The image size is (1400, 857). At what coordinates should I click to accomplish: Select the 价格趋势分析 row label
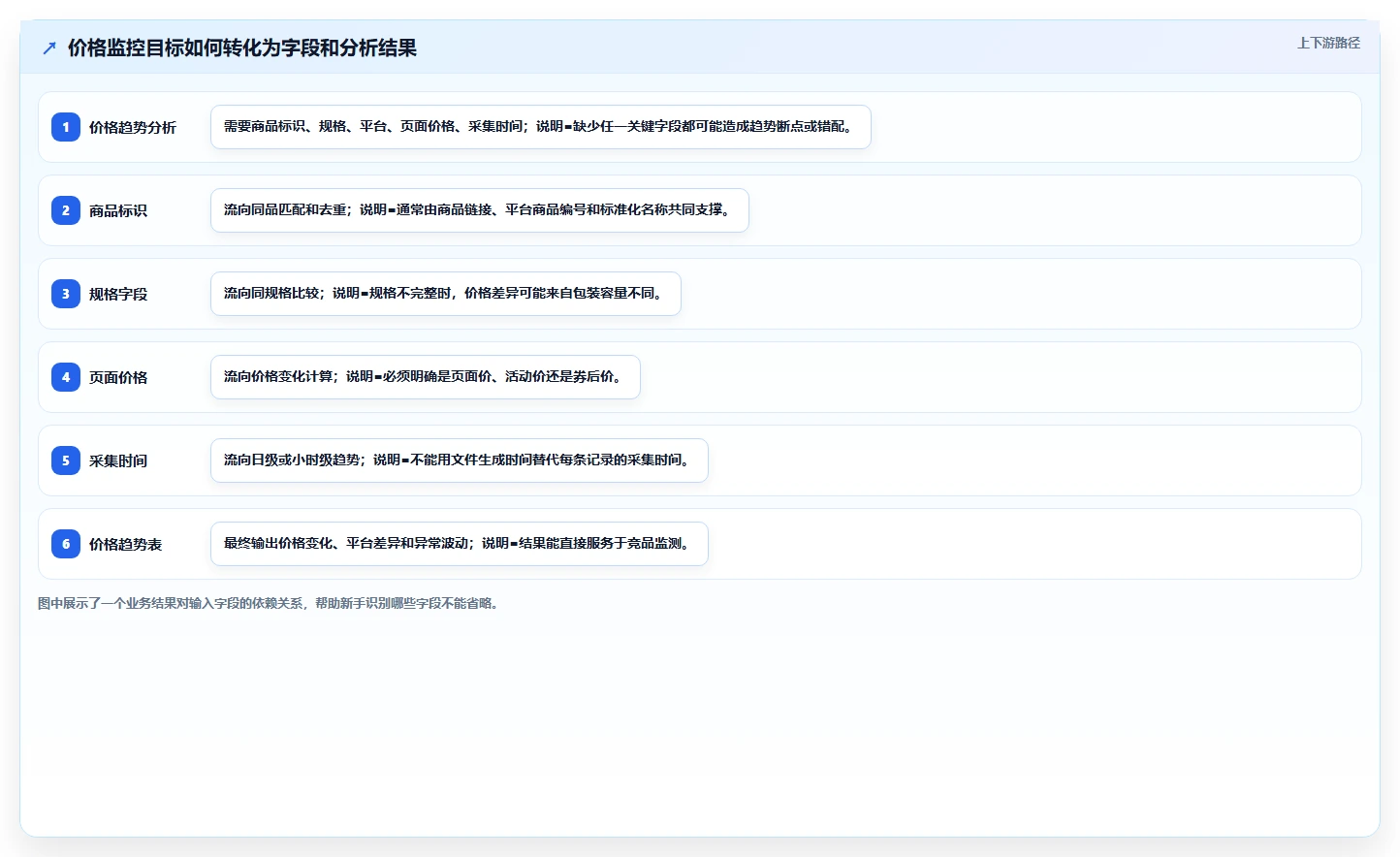(x=133, y=127)
